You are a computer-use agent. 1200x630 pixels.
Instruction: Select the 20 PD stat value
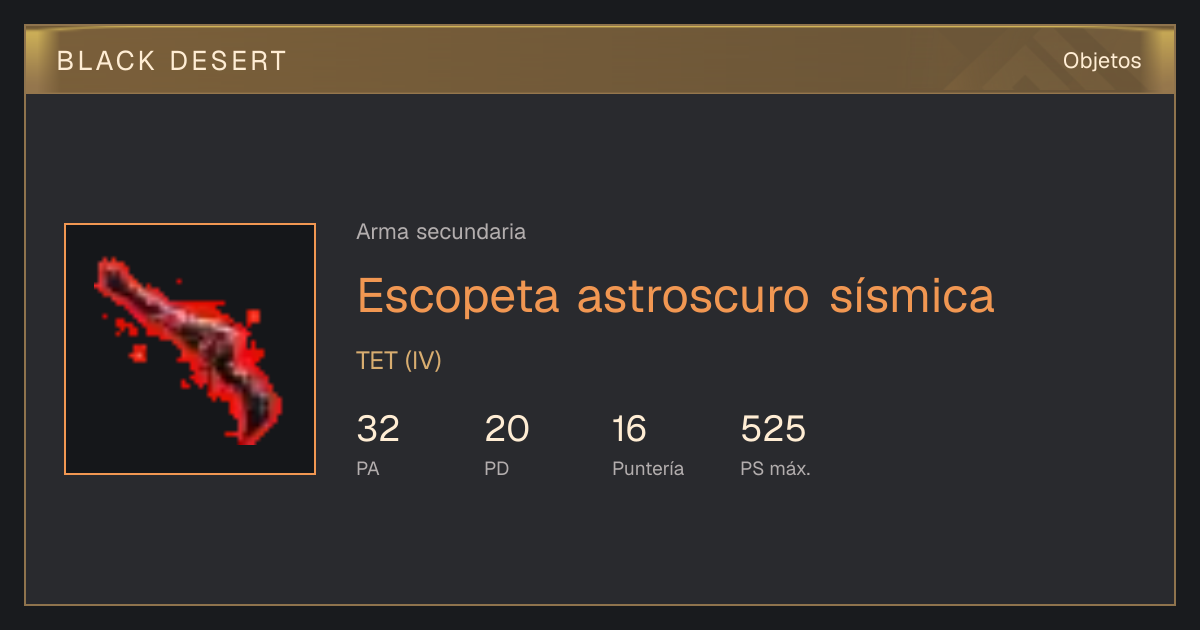click(507, 429)
